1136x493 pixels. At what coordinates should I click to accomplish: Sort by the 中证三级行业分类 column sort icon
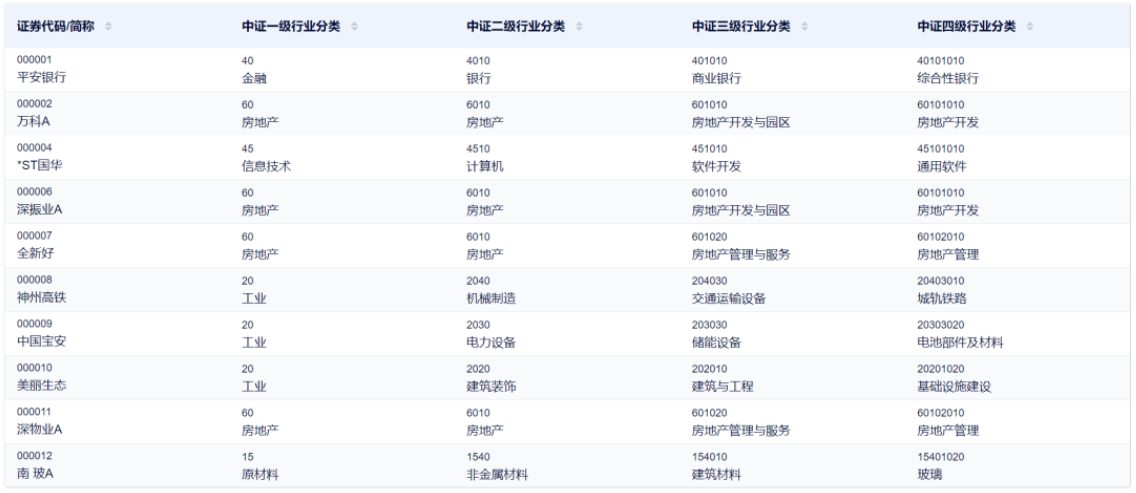[x=804, y=26]
